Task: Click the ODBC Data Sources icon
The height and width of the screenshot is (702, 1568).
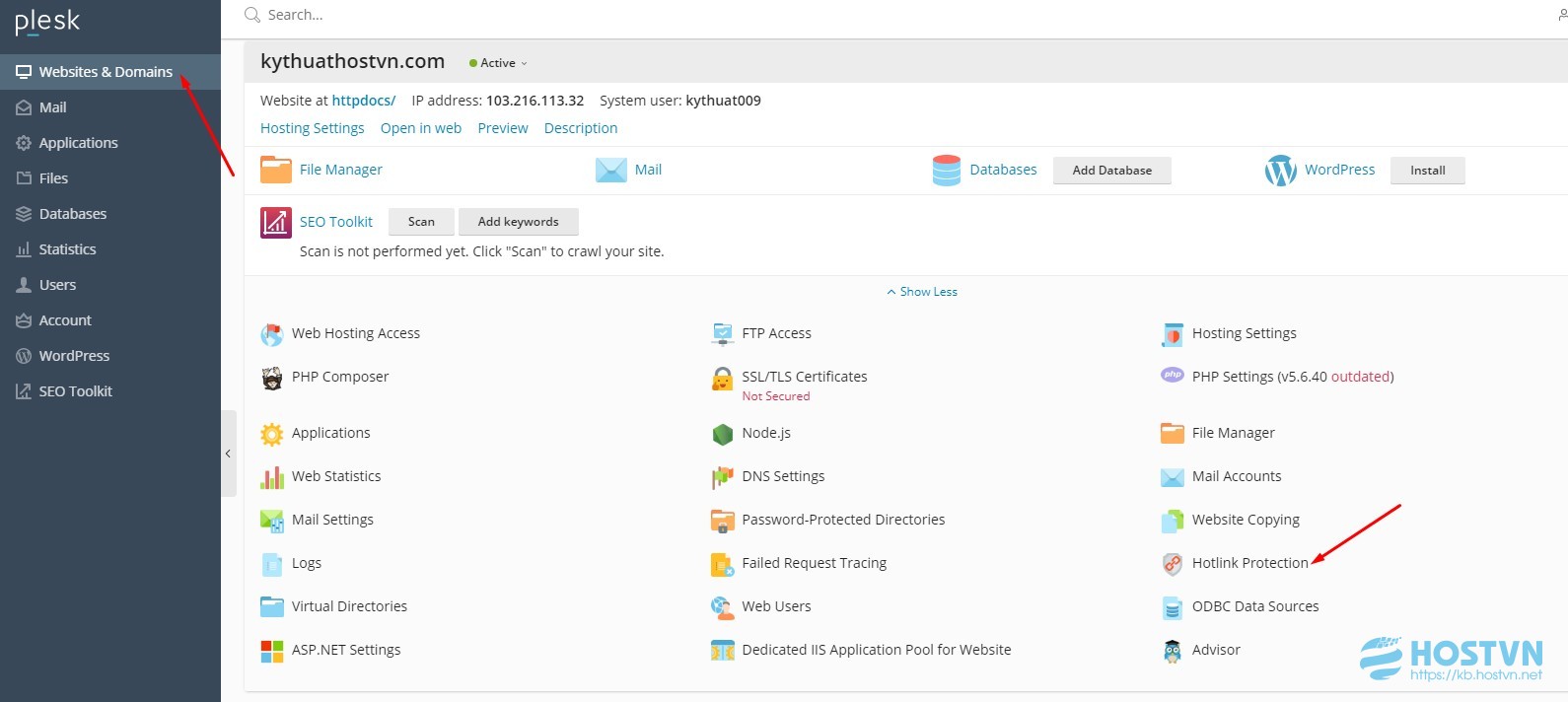Action: click(x=1173, y=607)
